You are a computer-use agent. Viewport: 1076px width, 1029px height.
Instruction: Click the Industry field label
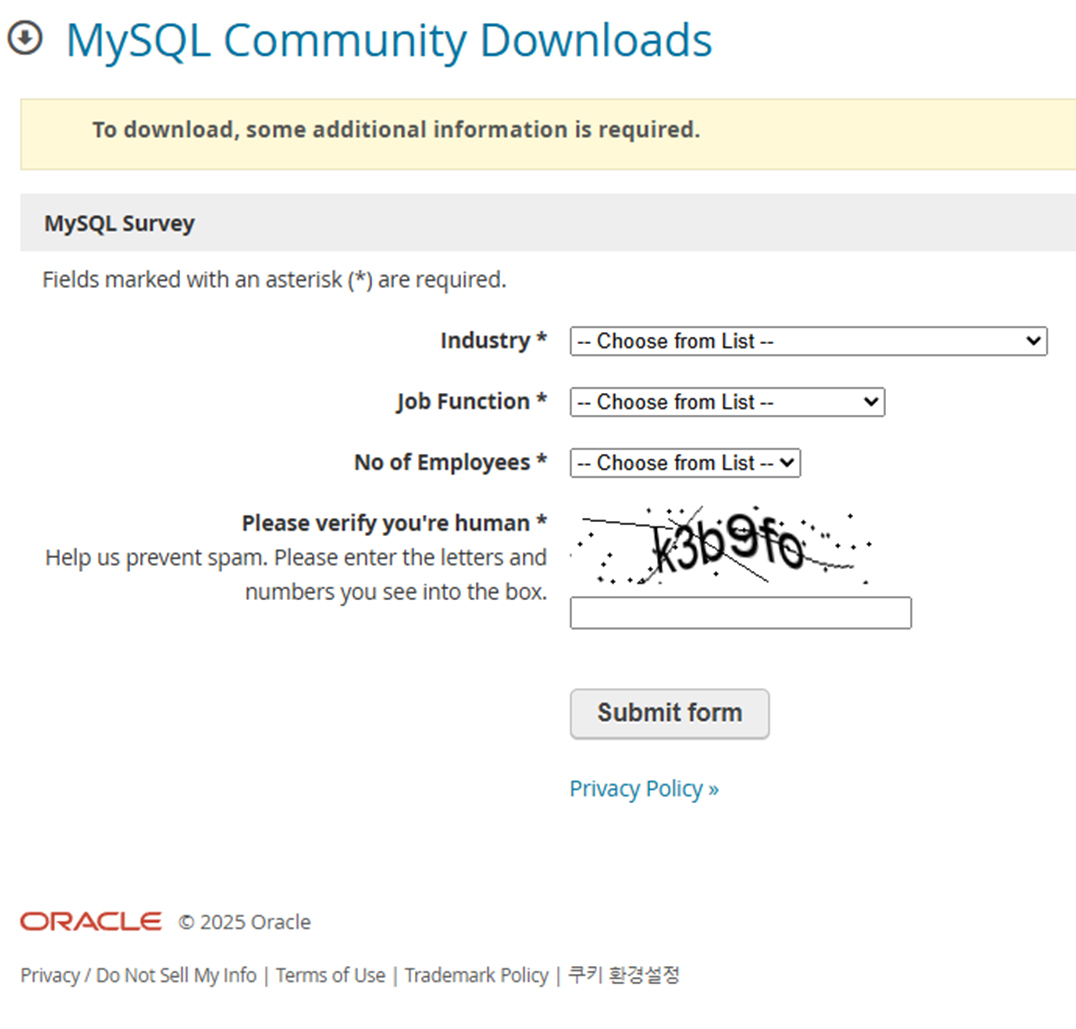493,340
